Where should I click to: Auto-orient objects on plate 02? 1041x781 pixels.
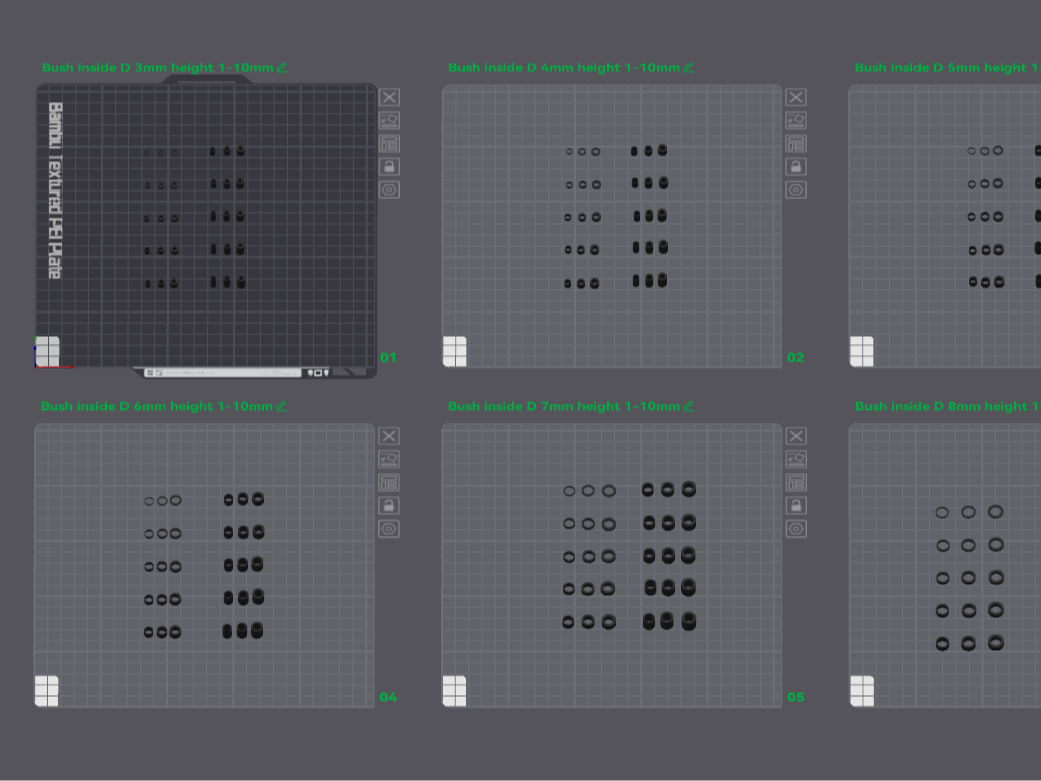tap(796, 121)
